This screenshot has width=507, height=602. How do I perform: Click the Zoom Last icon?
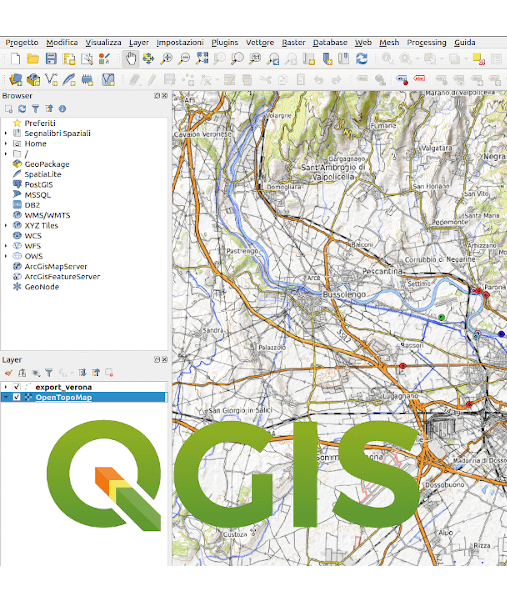coord(273,59)
